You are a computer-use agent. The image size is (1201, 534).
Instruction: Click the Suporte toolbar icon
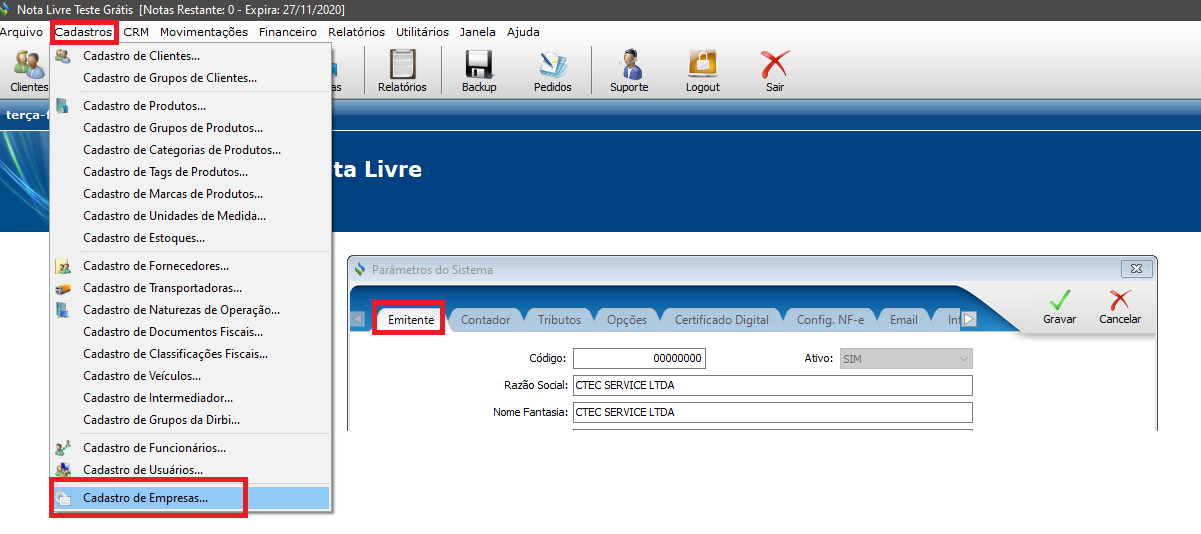(629, 70)
